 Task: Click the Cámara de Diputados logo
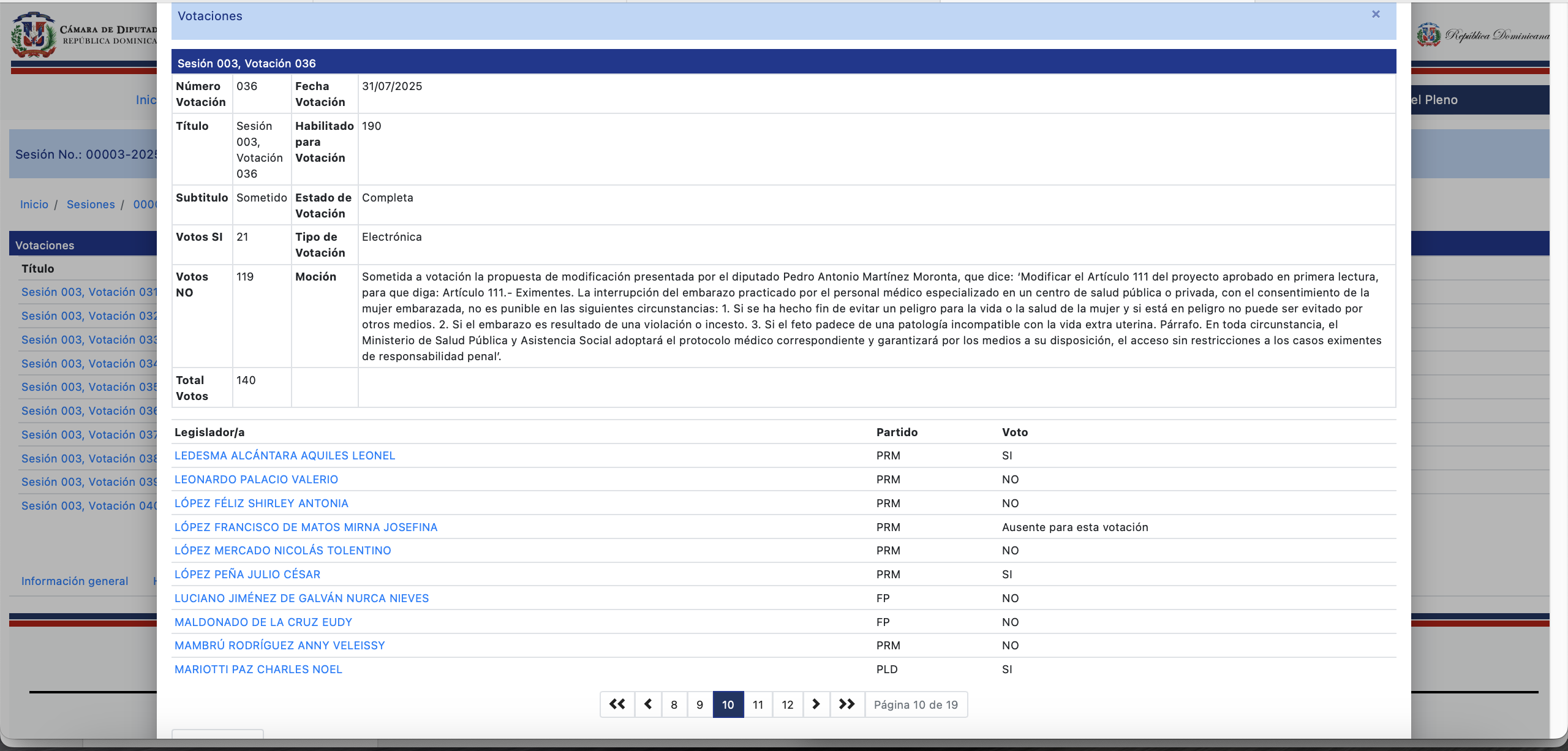[x=34, y=35]
